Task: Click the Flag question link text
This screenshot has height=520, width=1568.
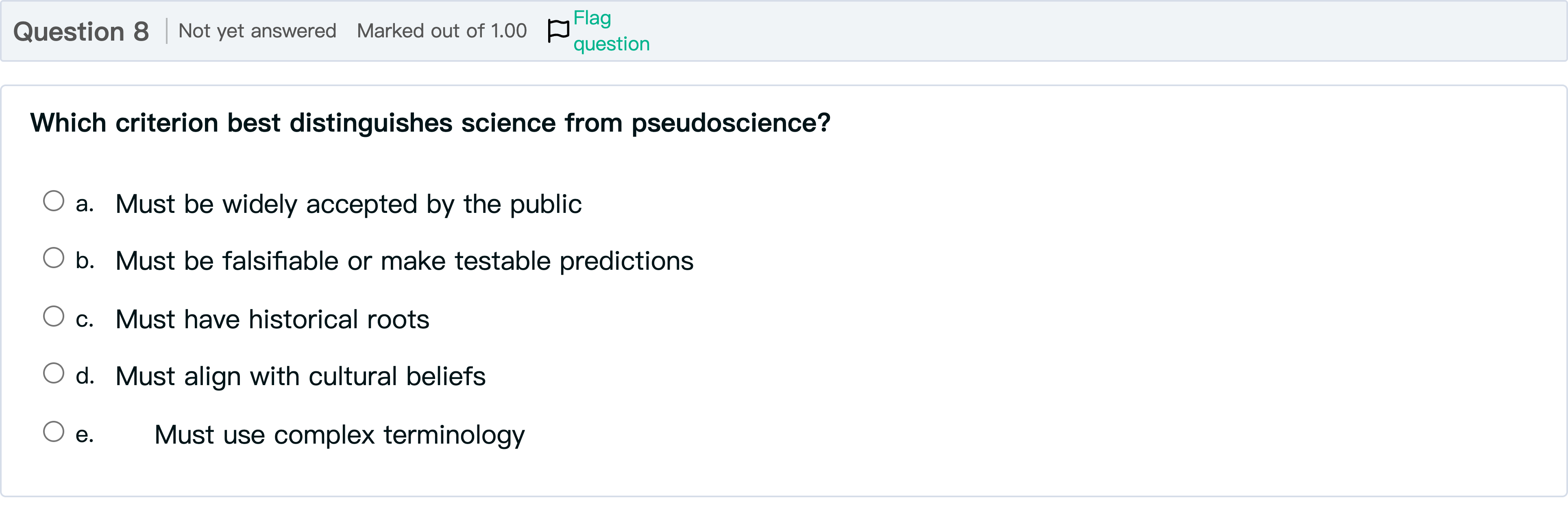Action: pyautogui.click(x=610, y=31)
